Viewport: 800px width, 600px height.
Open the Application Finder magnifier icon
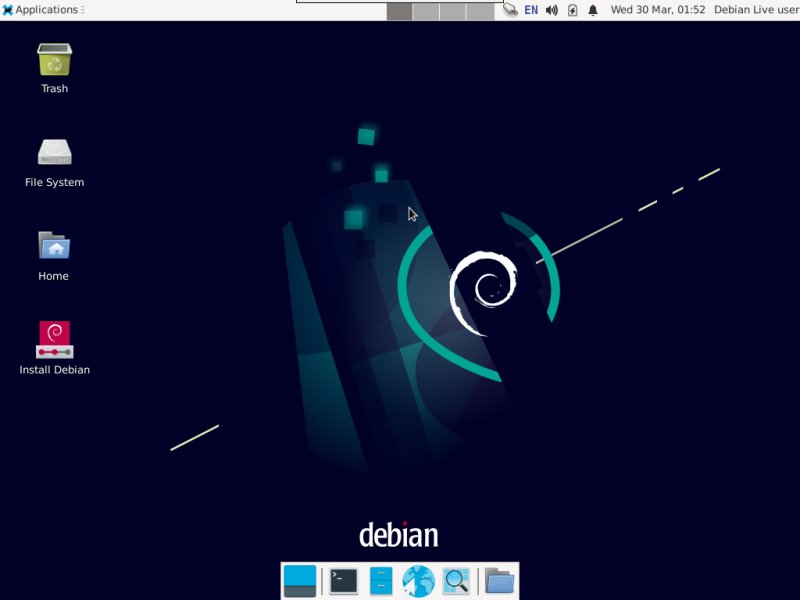[456, 581]
